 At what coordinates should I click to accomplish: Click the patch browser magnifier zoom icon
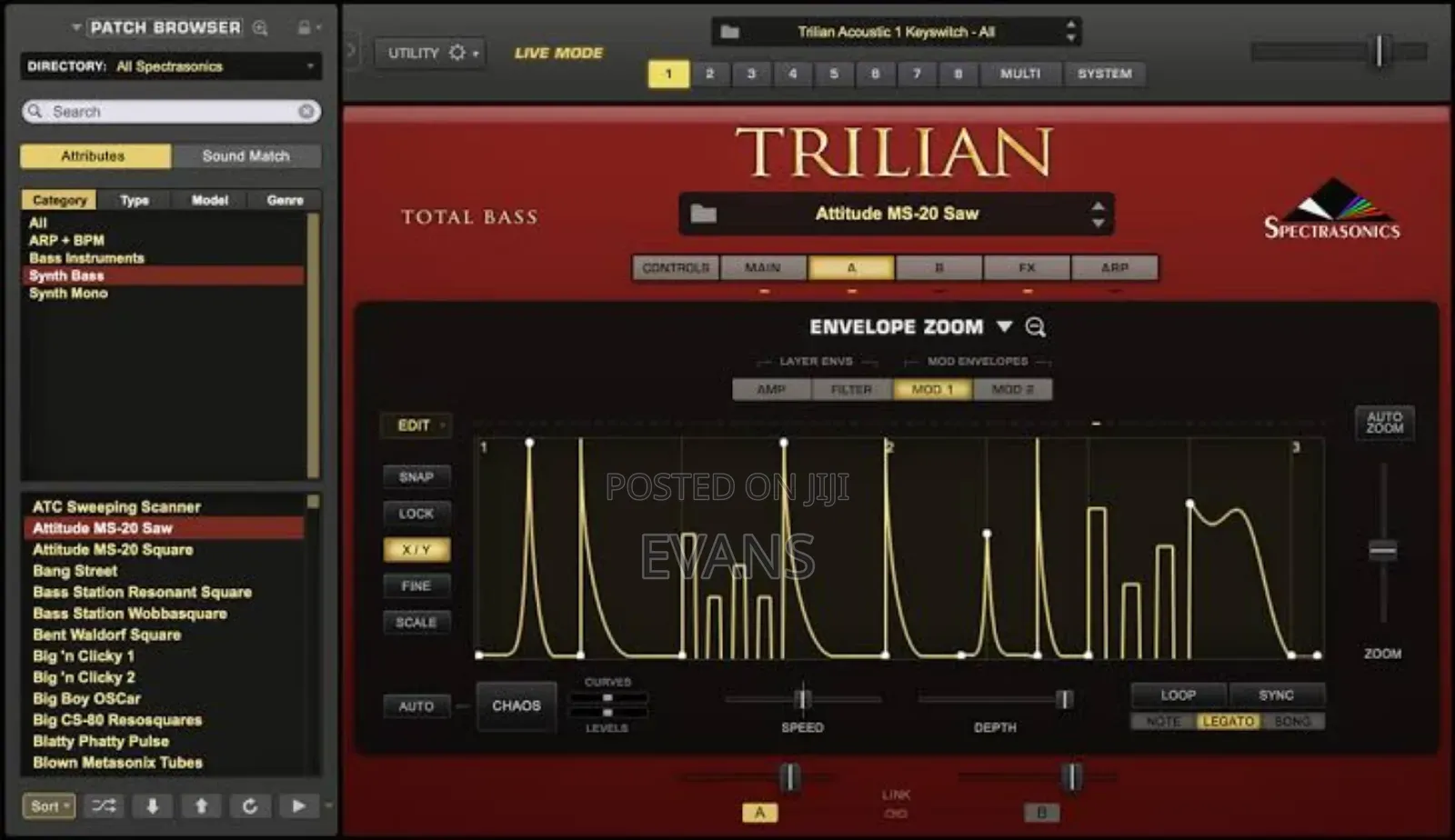260,27
